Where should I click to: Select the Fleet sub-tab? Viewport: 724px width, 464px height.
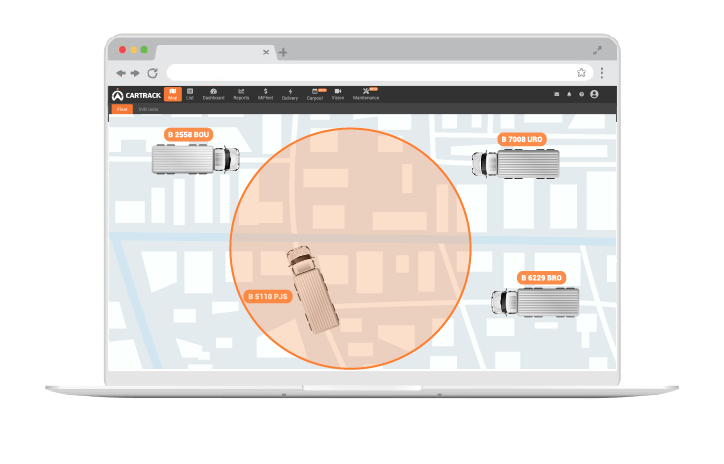pos(122,108)
